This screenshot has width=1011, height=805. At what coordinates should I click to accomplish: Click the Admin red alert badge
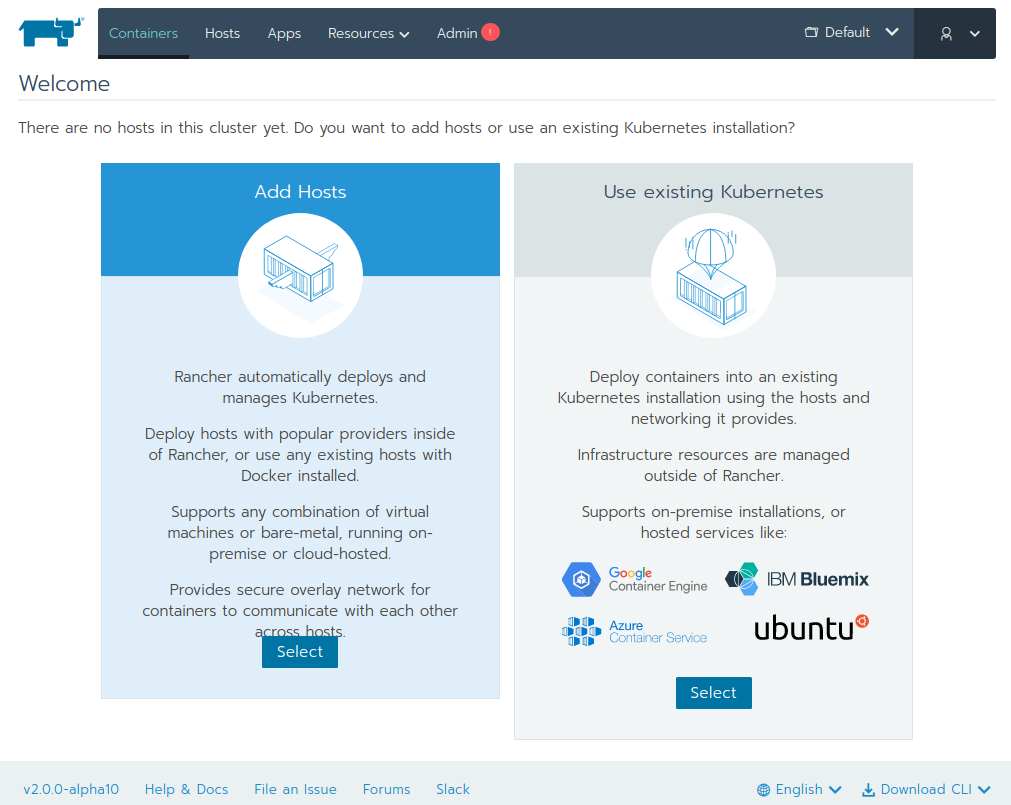click(490, 32)
